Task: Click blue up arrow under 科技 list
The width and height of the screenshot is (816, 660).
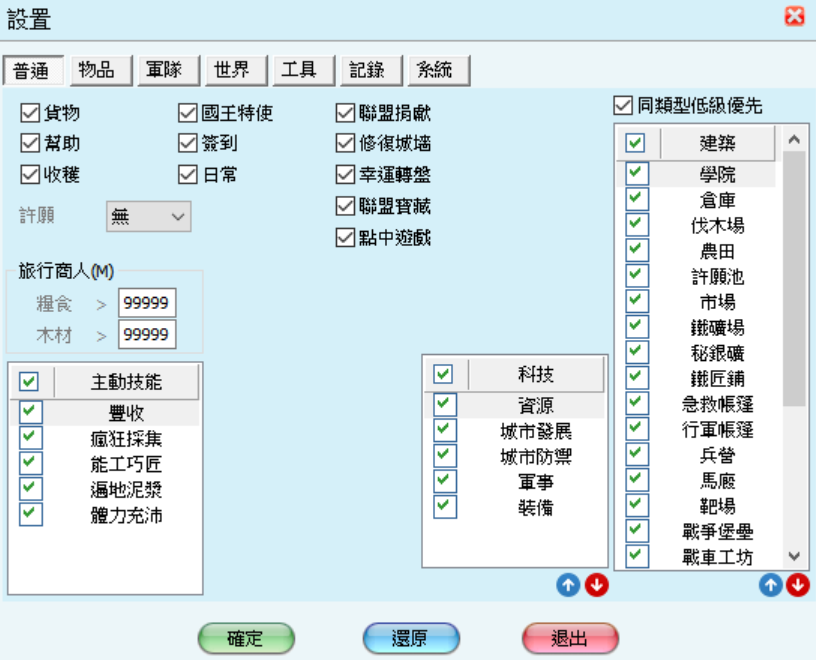Action: point(568,585)
